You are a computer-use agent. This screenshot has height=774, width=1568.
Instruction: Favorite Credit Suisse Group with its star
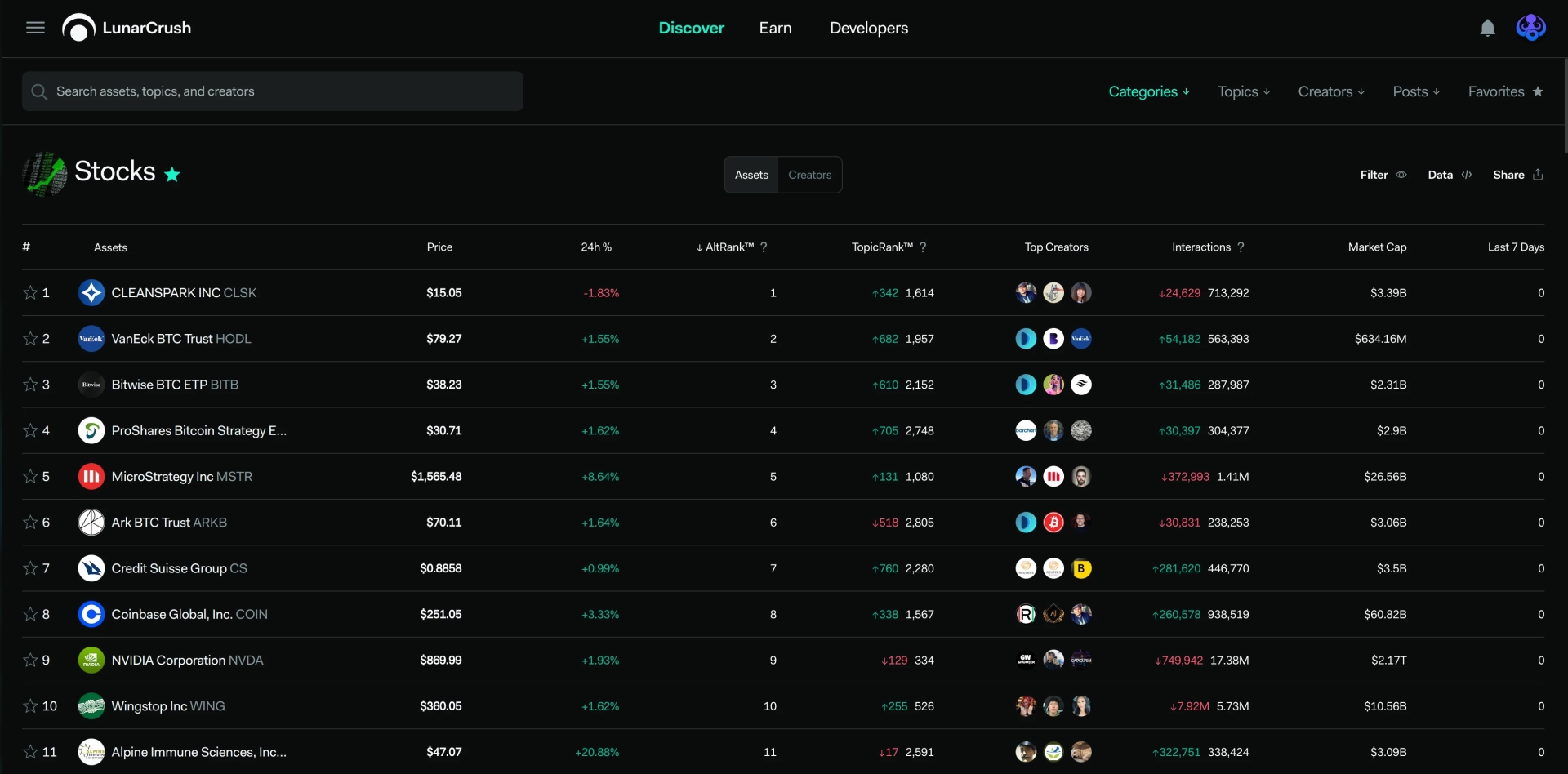point(31,568)
